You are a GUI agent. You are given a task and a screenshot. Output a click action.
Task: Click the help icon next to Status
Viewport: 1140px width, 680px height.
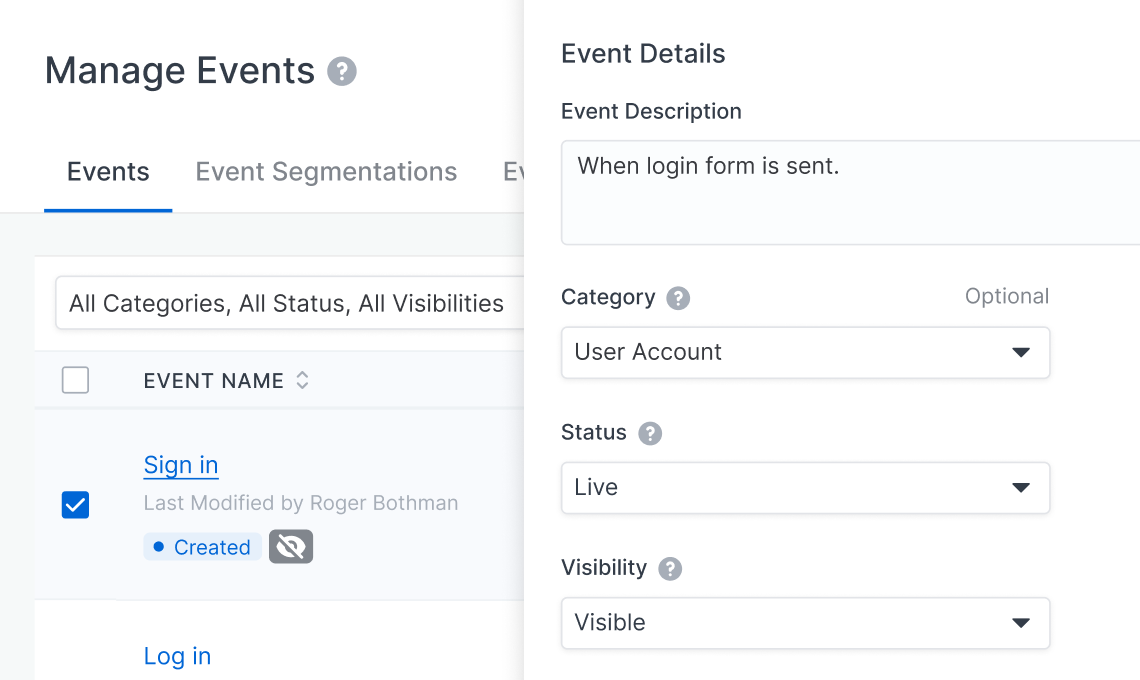pos(651,433)
